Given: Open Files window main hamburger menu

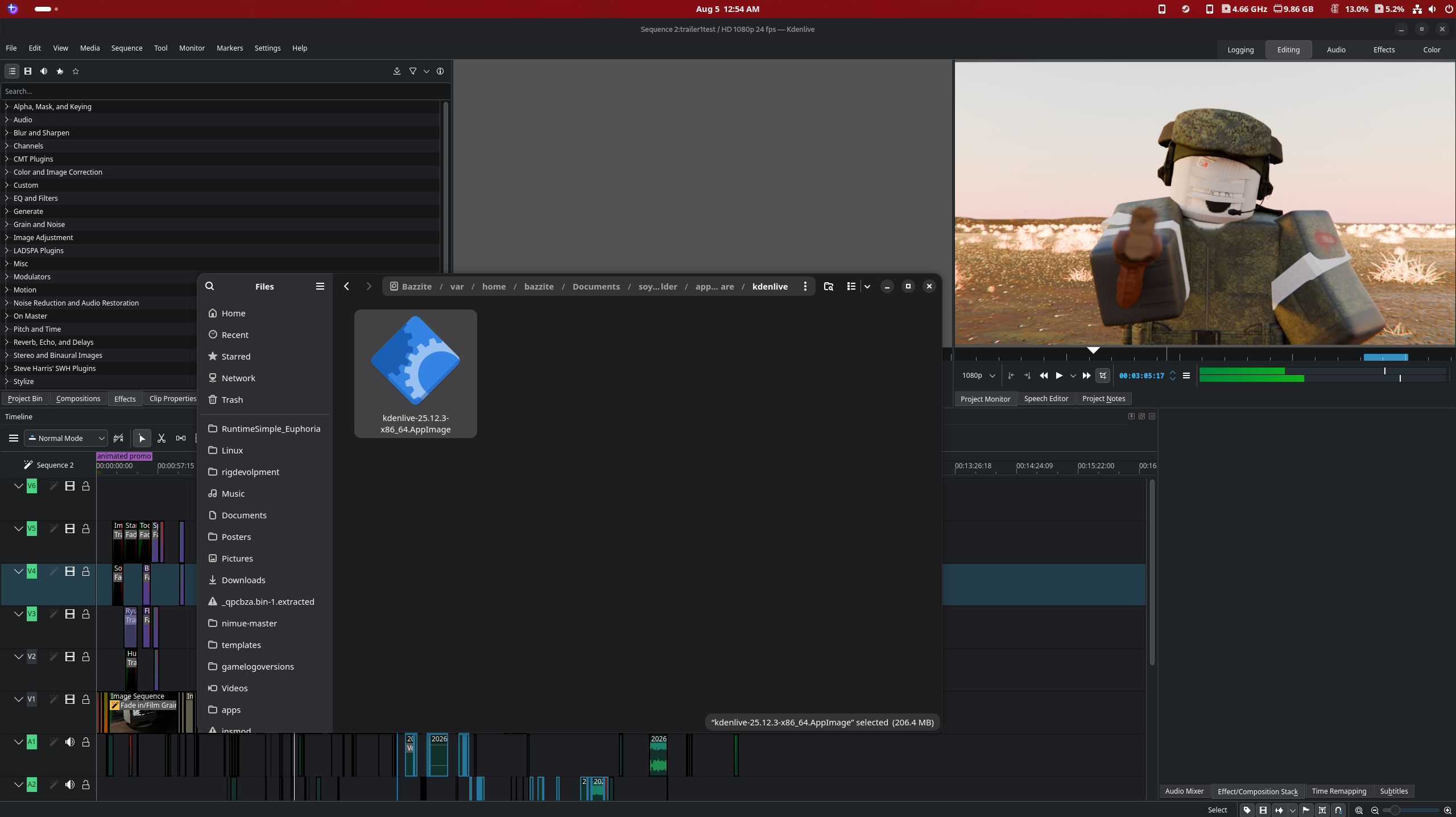Looking at the screenshot, I should coord(320,286).
